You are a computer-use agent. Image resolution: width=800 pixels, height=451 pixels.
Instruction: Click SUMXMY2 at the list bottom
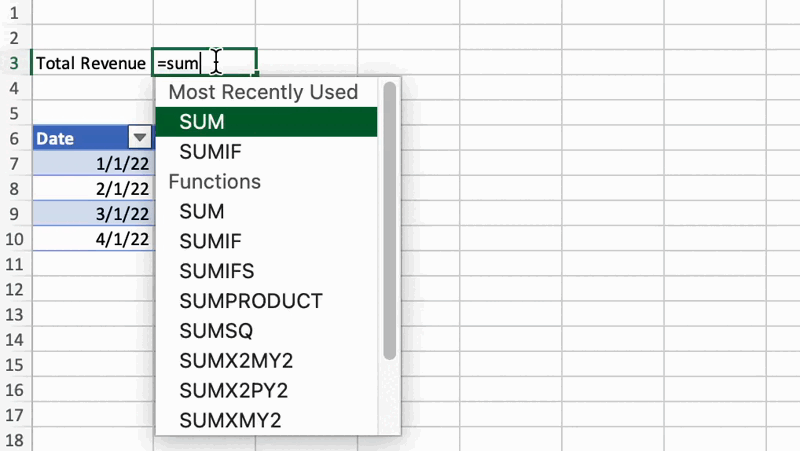coord(230,420)
